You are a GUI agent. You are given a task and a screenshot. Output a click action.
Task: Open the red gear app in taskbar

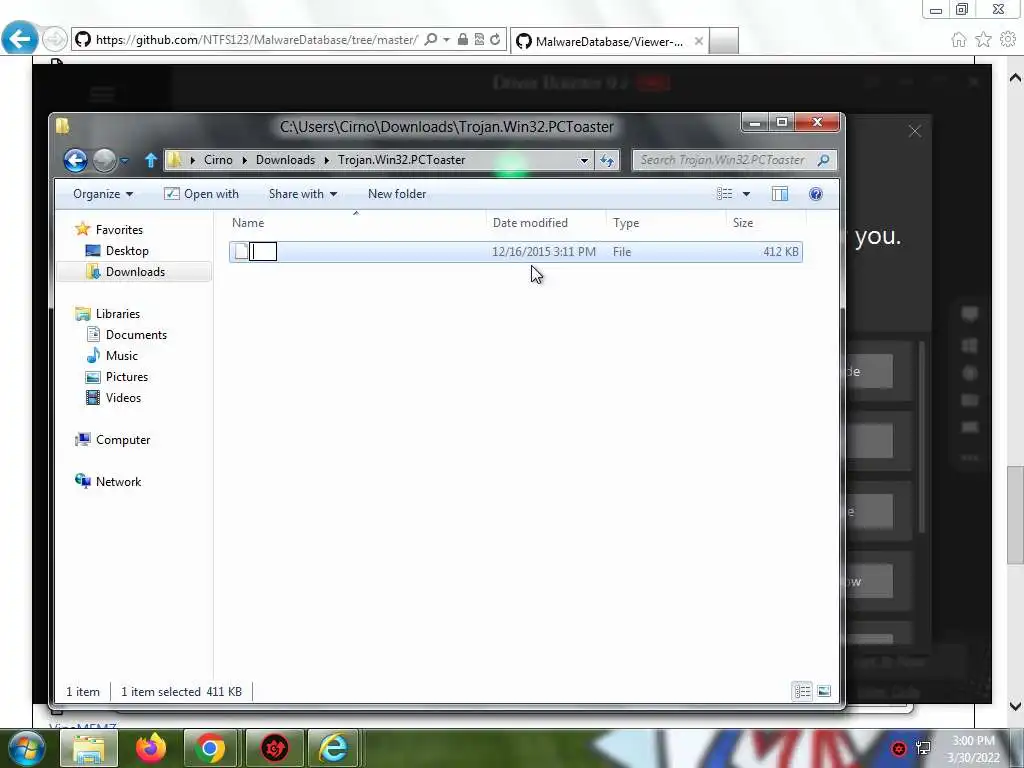tap(274, 748)
